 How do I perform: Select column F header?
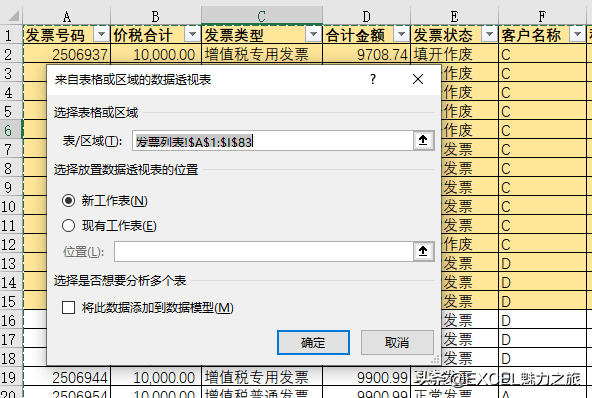pos(542,16)
